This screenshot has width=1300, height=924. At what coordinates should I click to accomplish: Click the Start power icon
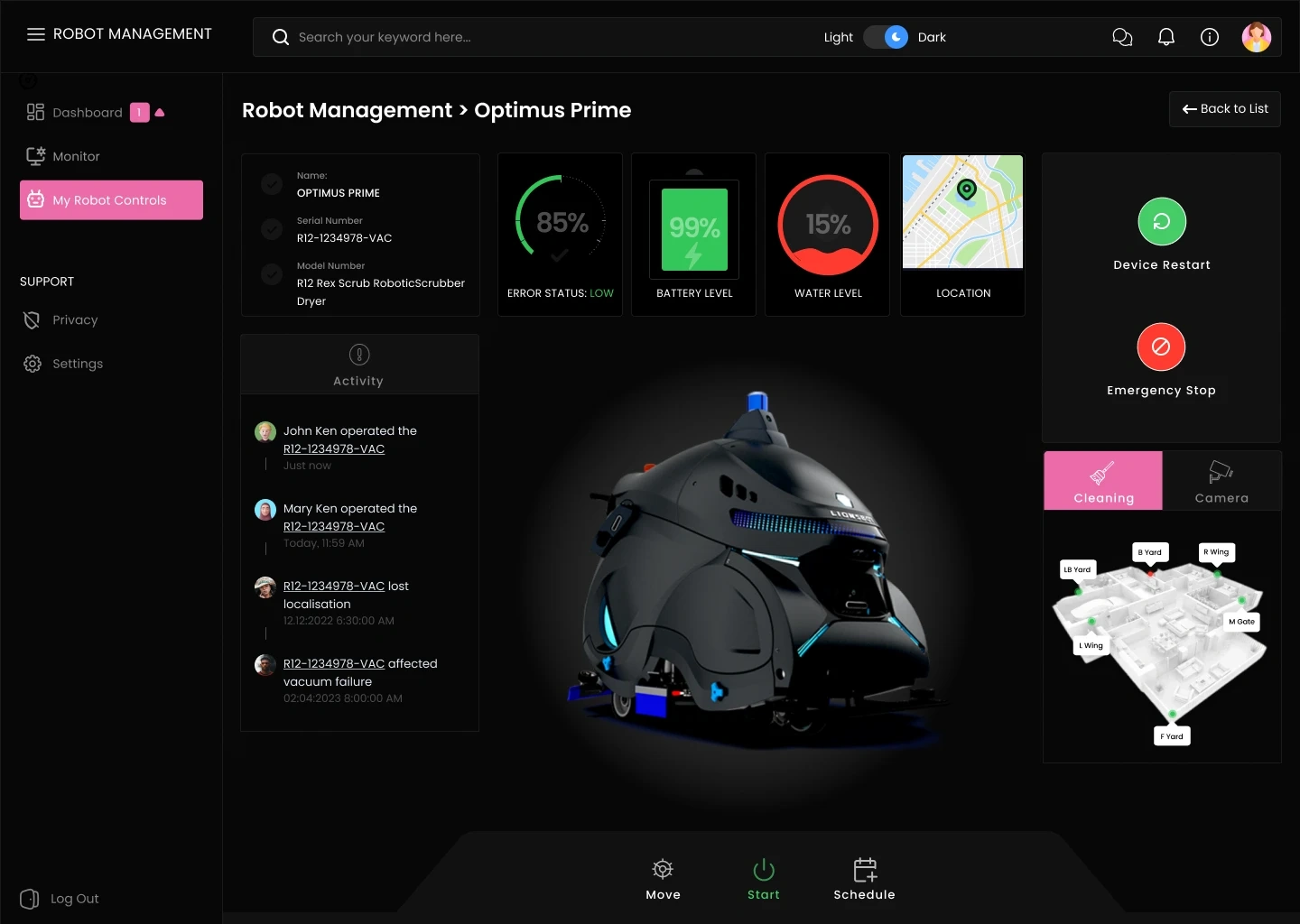[764, 869]
